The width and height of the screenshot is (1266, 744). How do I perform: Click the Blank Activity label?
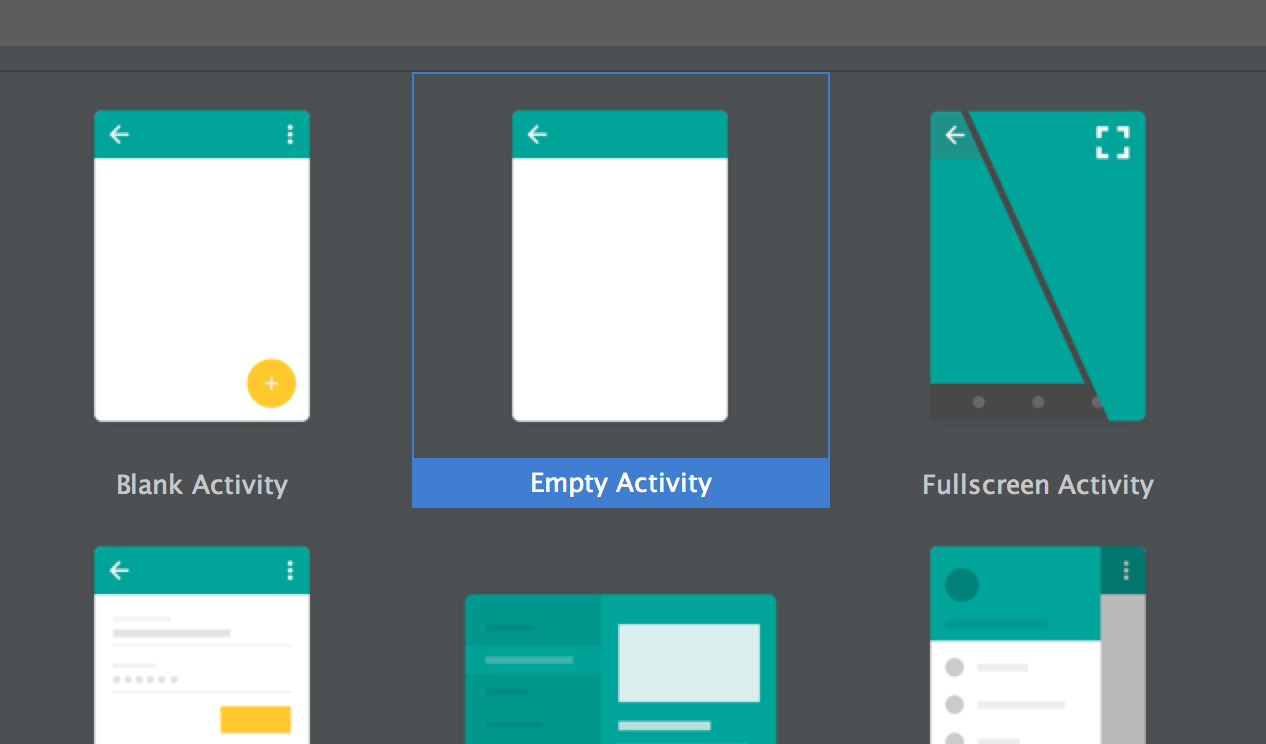[x=202, y=484]
